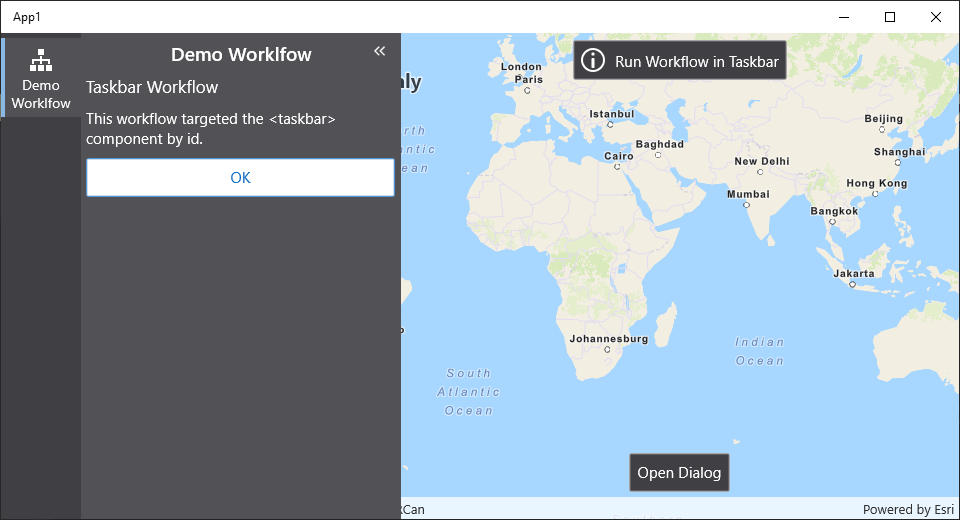Select the Mumbai marker on the map

(746, 205)
